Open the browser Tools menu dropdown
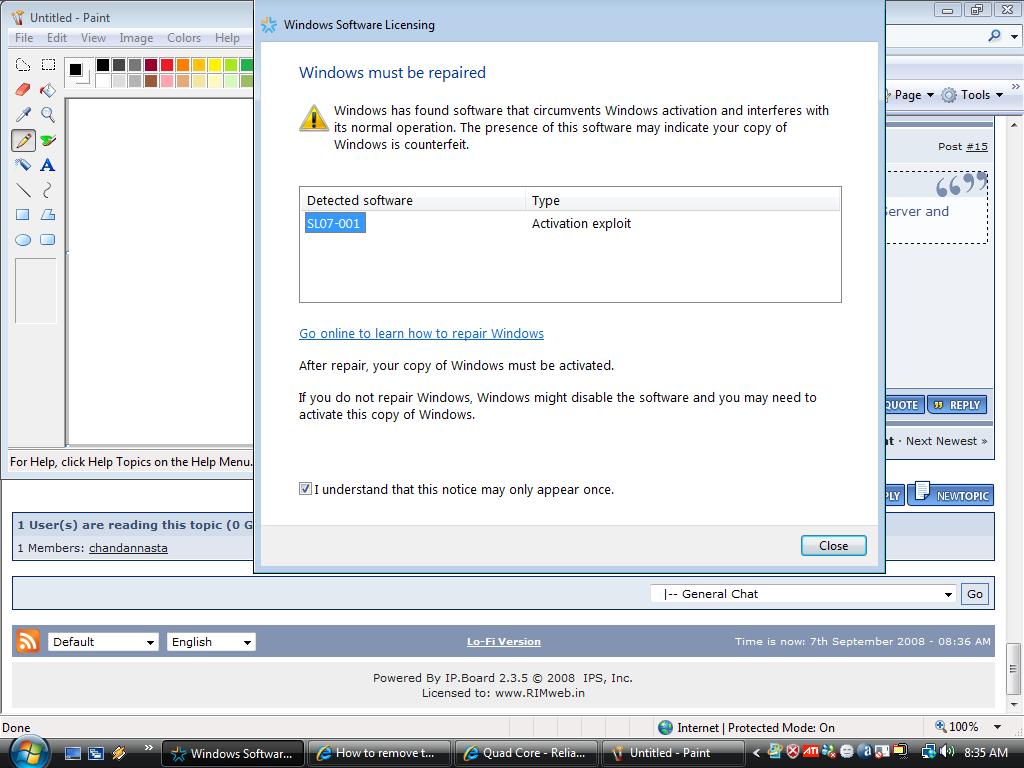This screenshot has width=1024, height=768. [x=972, y=95]
